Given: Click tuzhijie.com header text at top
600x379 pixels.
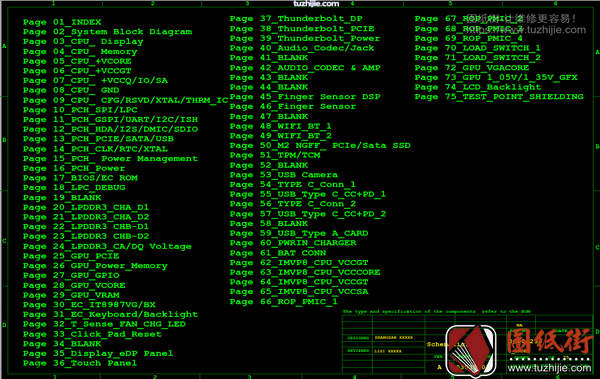Looking at the screenshot, I should [316, 4].
